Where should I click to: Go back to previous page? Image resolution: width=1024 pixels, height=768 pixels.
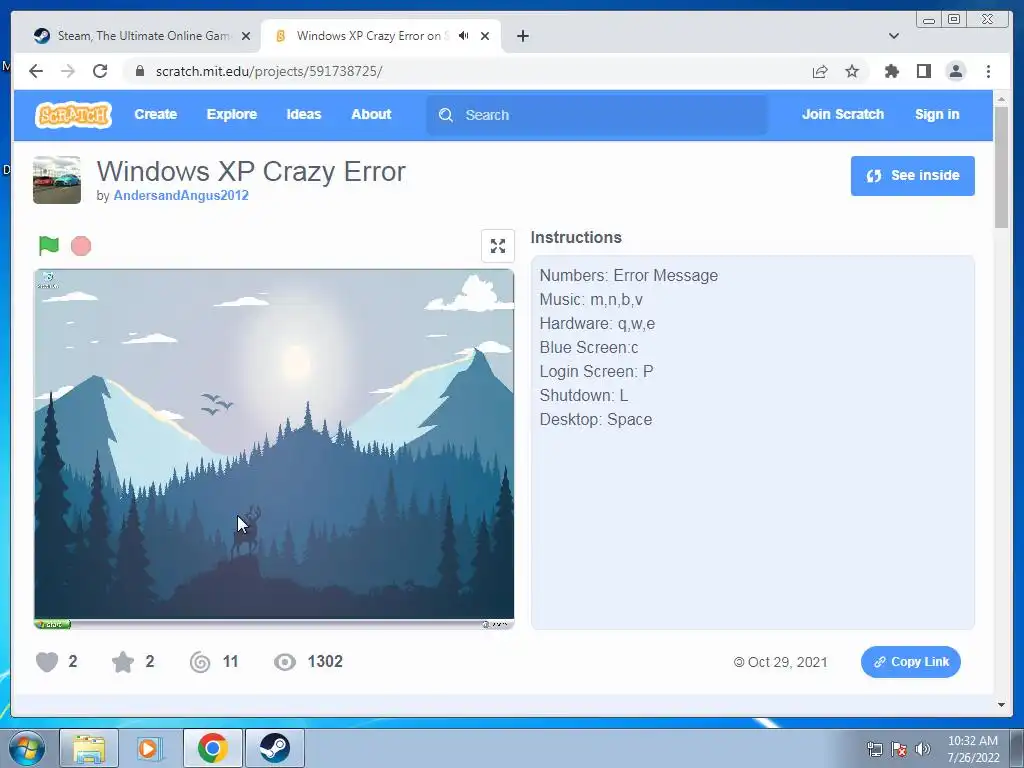point(36,71)
